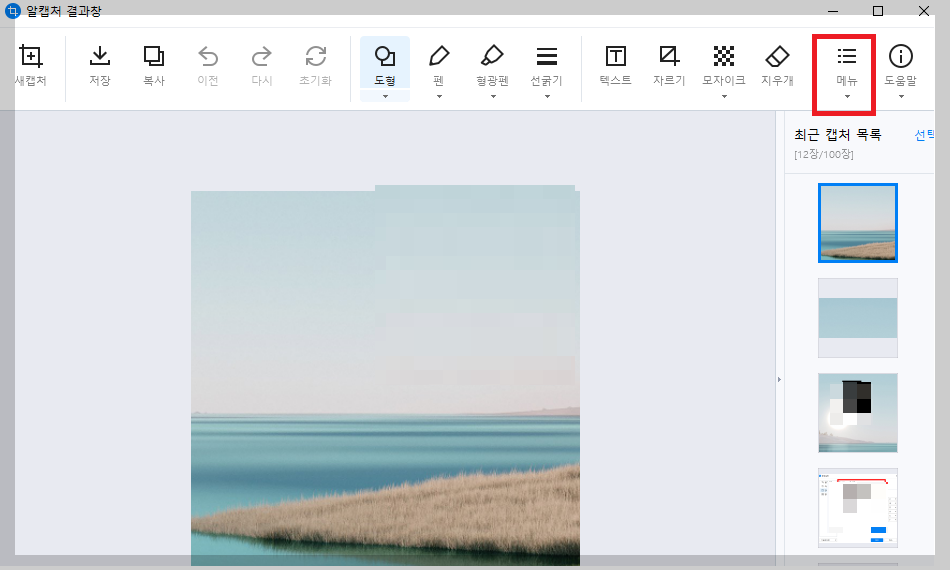Select the 지우개 eraser tool
950x570 pixels.
[x=777, y=64]
